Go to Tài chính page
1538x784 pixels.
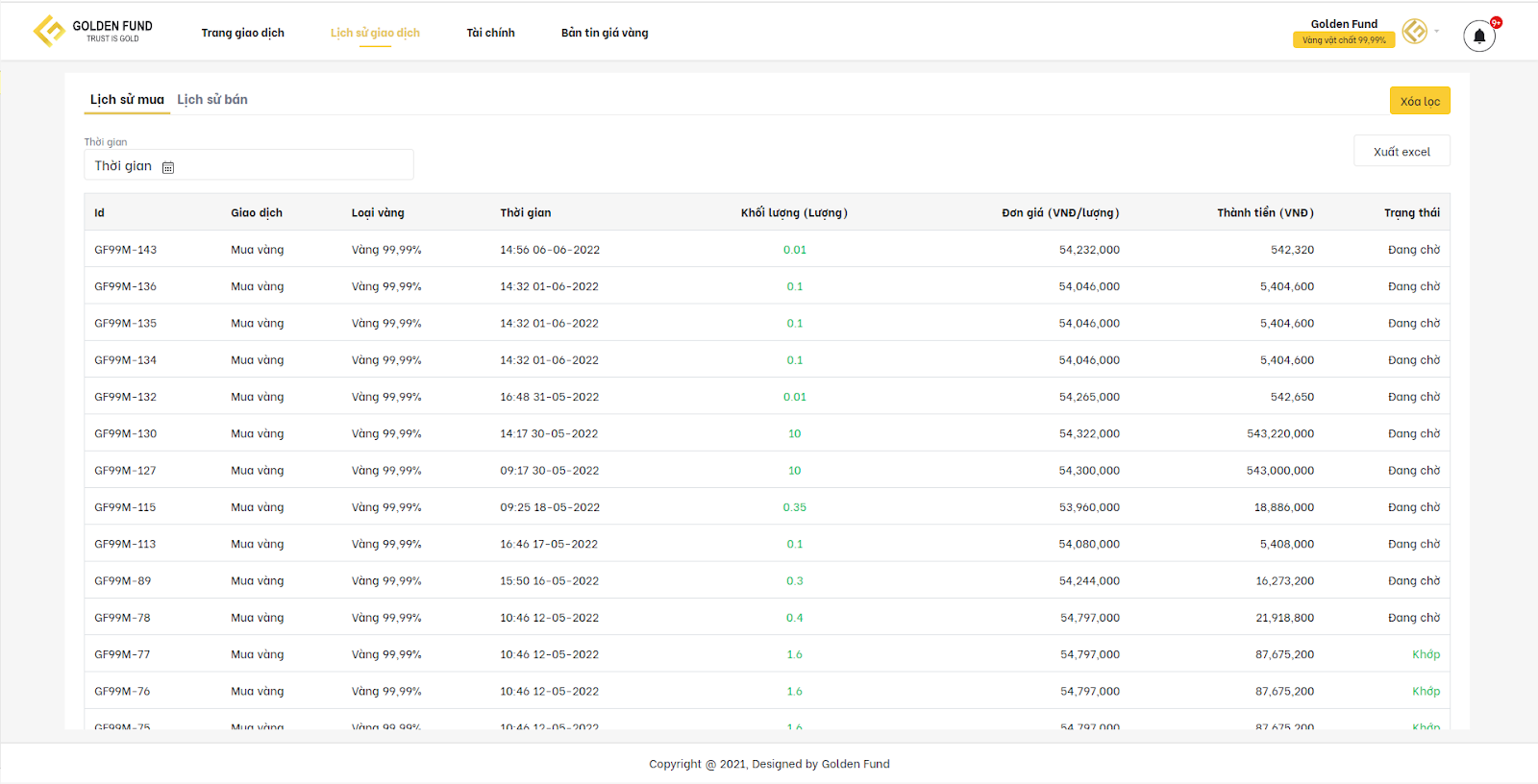pos(490,33)
